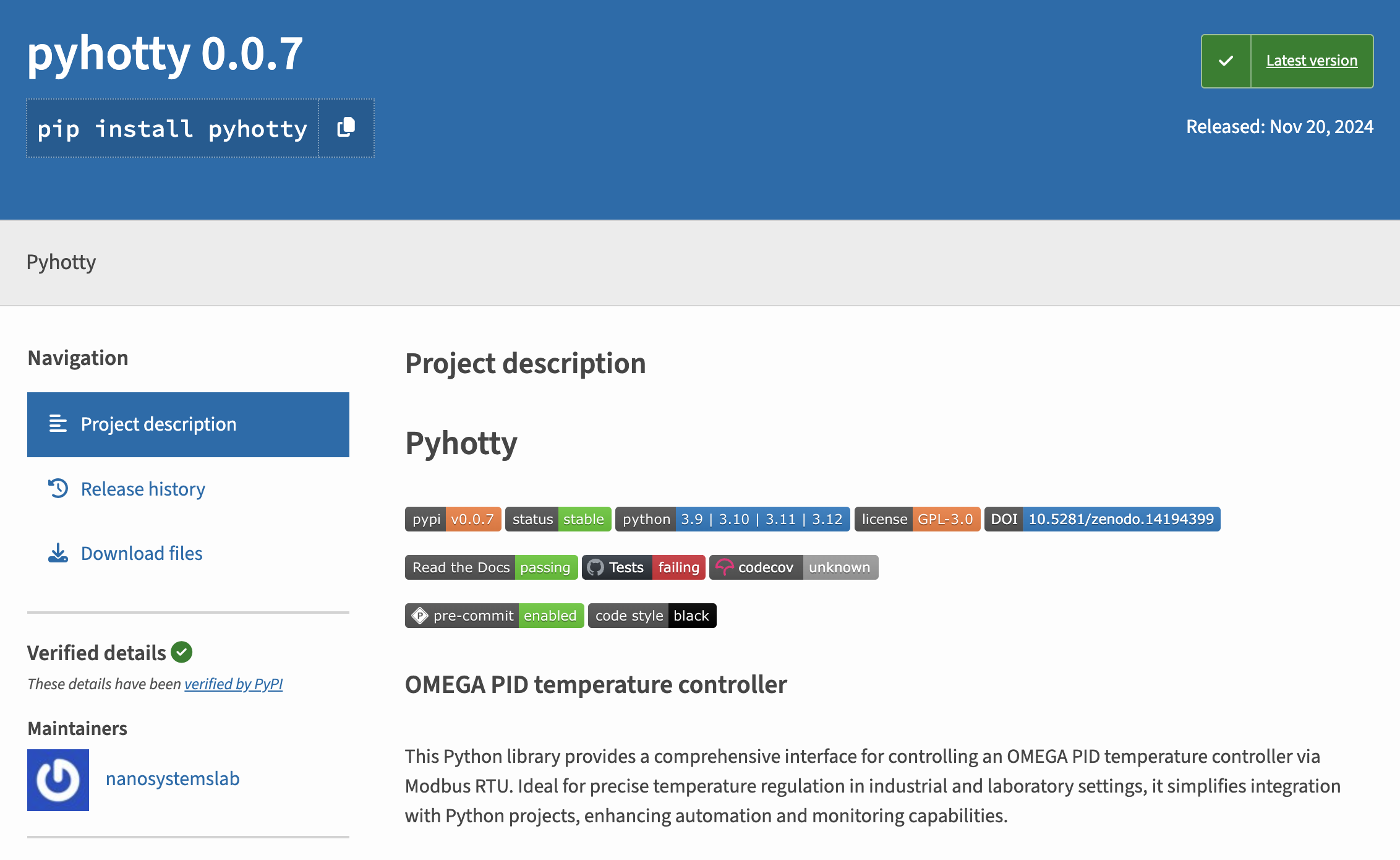Follow the verified by PyPI link

pyautogui.click(x=233, y=684)
